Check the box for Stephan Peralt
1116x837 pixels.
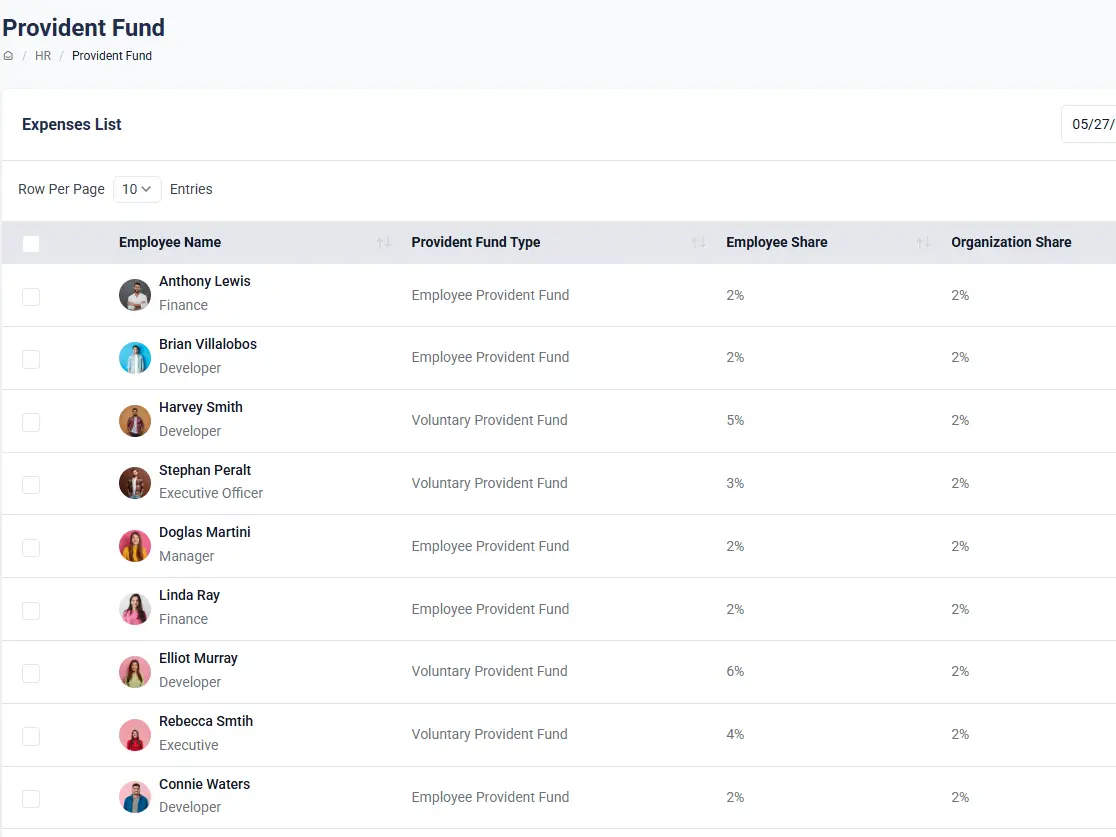(x=31, y=484)
